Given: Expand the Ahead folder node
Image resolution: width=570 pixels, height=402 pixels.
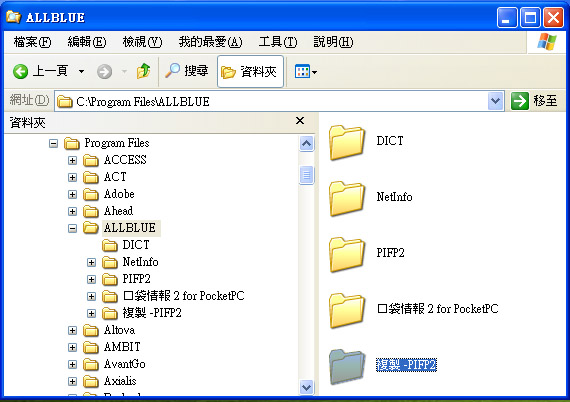Looking at the screenshot, I should tap(72, 212).
